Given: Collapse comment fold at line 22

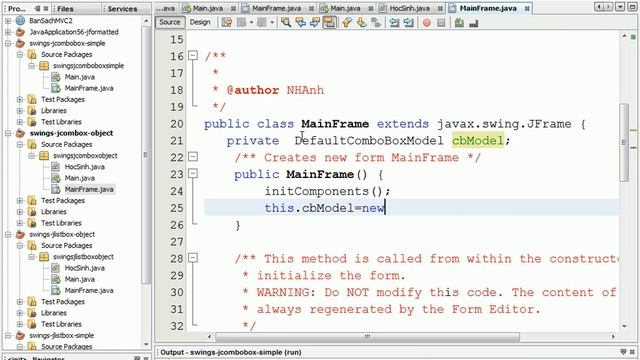Looking at the screenshot, I should click(193, 157).
